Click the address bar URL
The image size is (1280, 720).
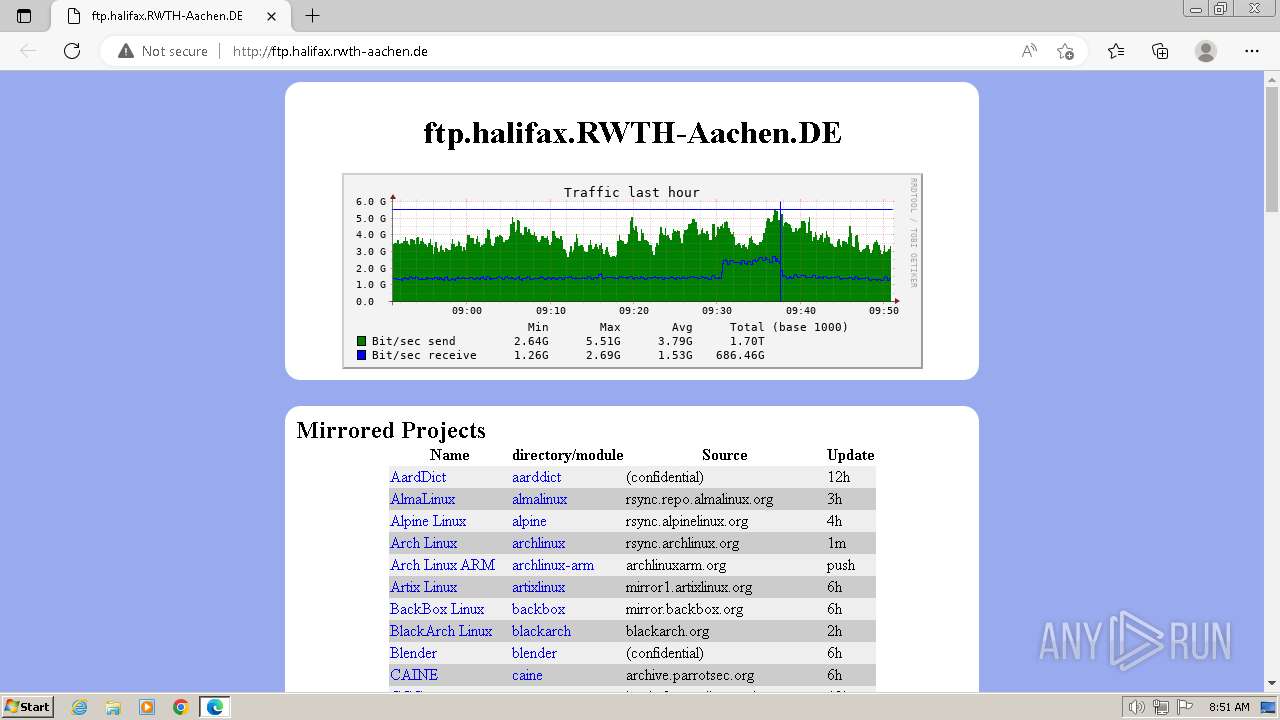330,51
